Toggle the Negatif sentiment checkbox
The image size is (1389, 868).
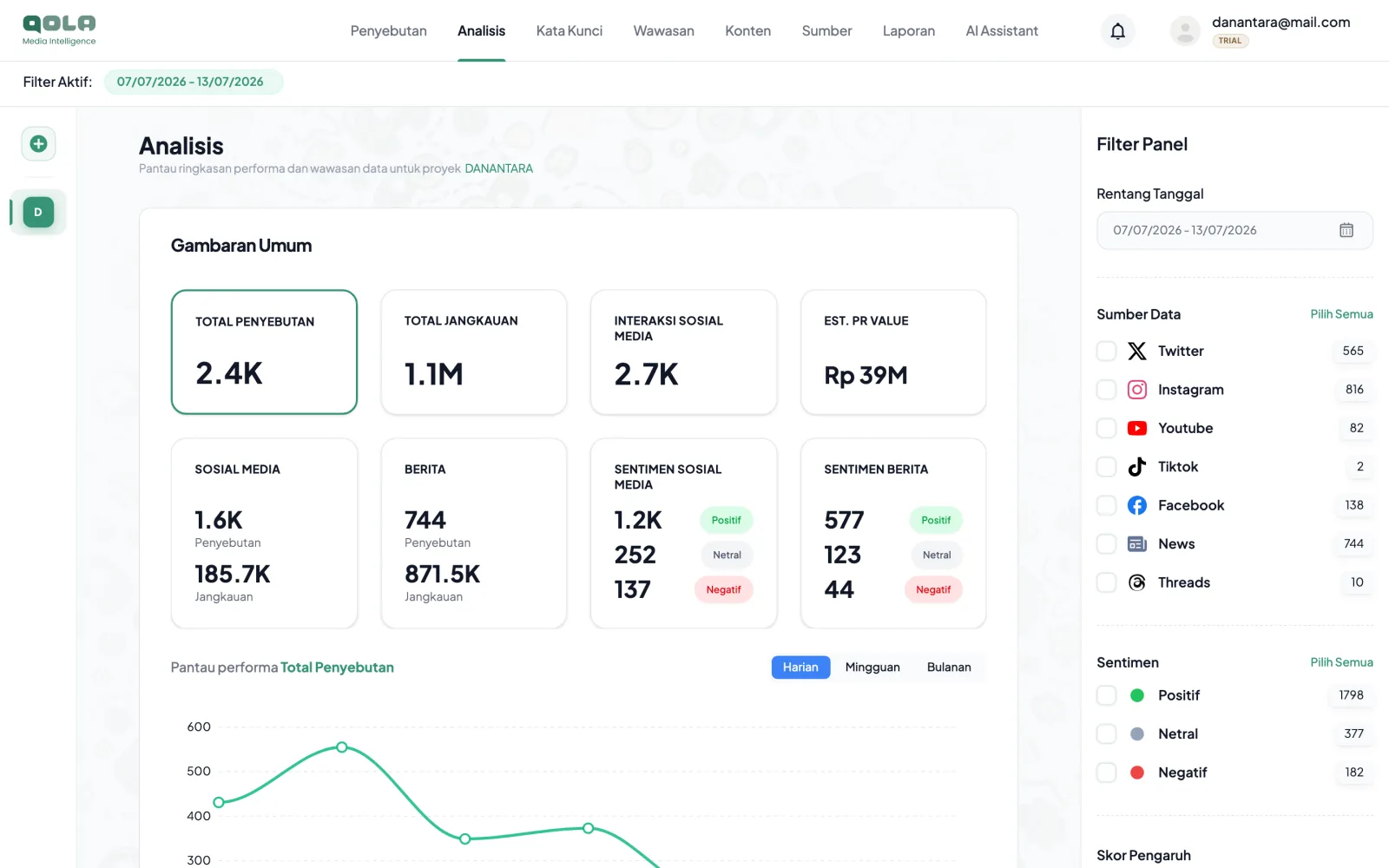[x=1107, y=773]
